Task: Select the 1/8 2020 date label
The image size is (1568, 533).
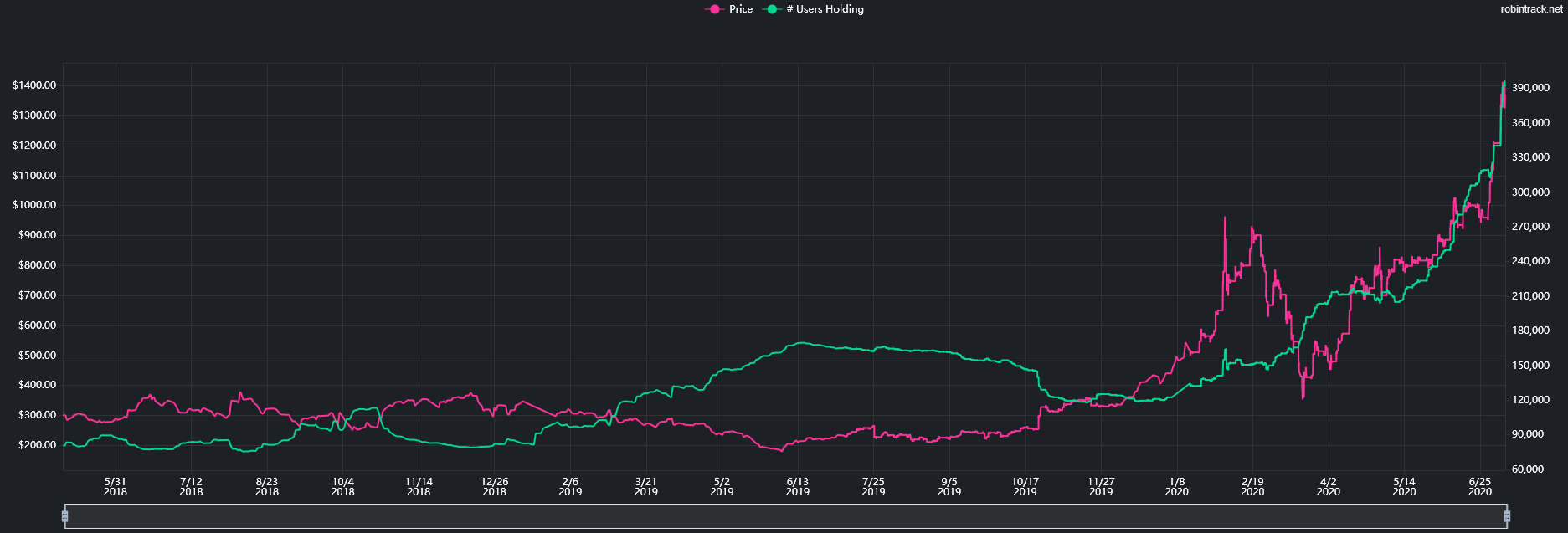Action: 1176,486
